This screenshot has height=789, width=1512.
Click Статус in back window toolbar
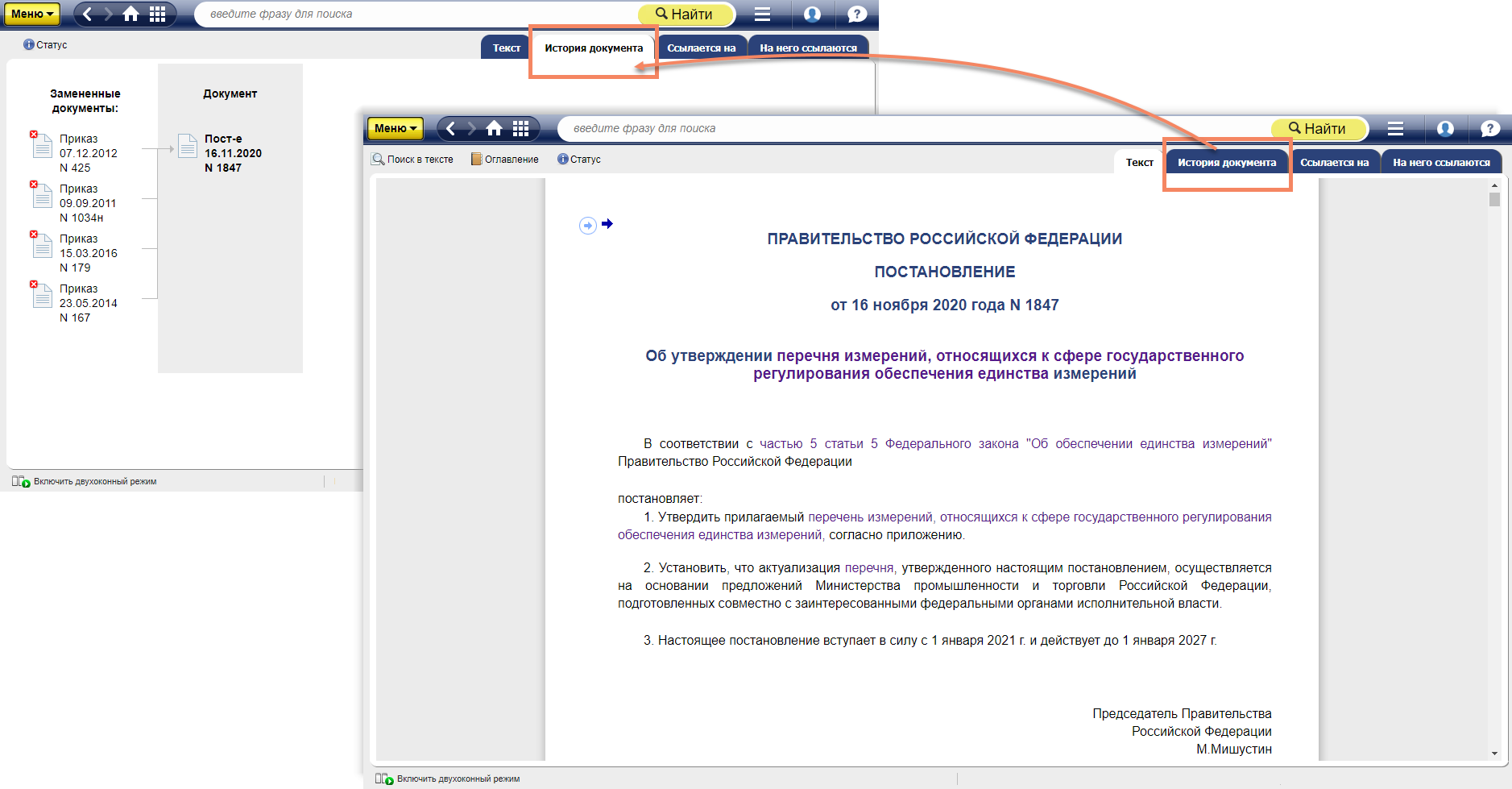pos(45,44)
